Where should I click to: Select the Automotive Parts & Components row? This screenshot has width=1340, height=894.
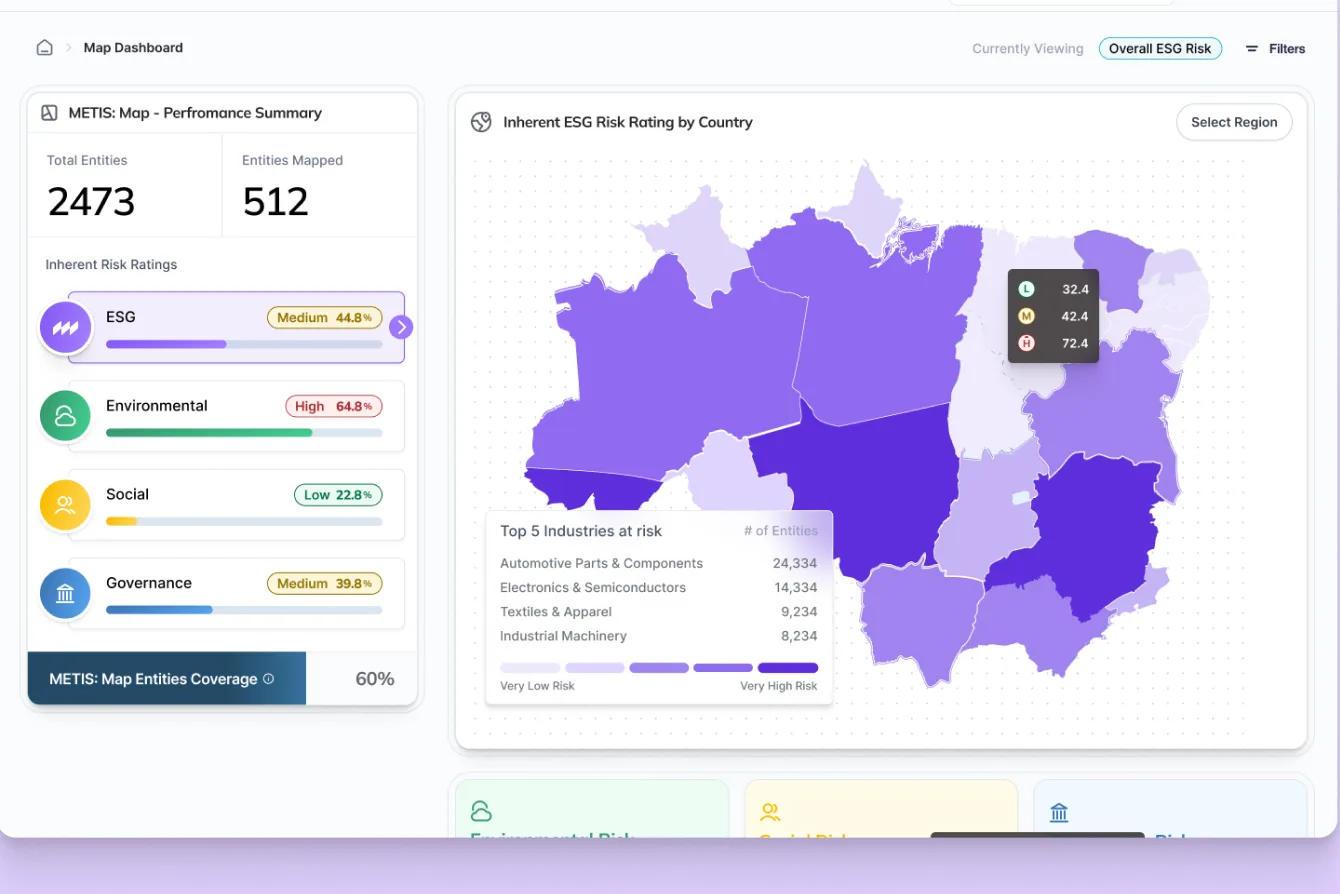(x=659, y=564)
